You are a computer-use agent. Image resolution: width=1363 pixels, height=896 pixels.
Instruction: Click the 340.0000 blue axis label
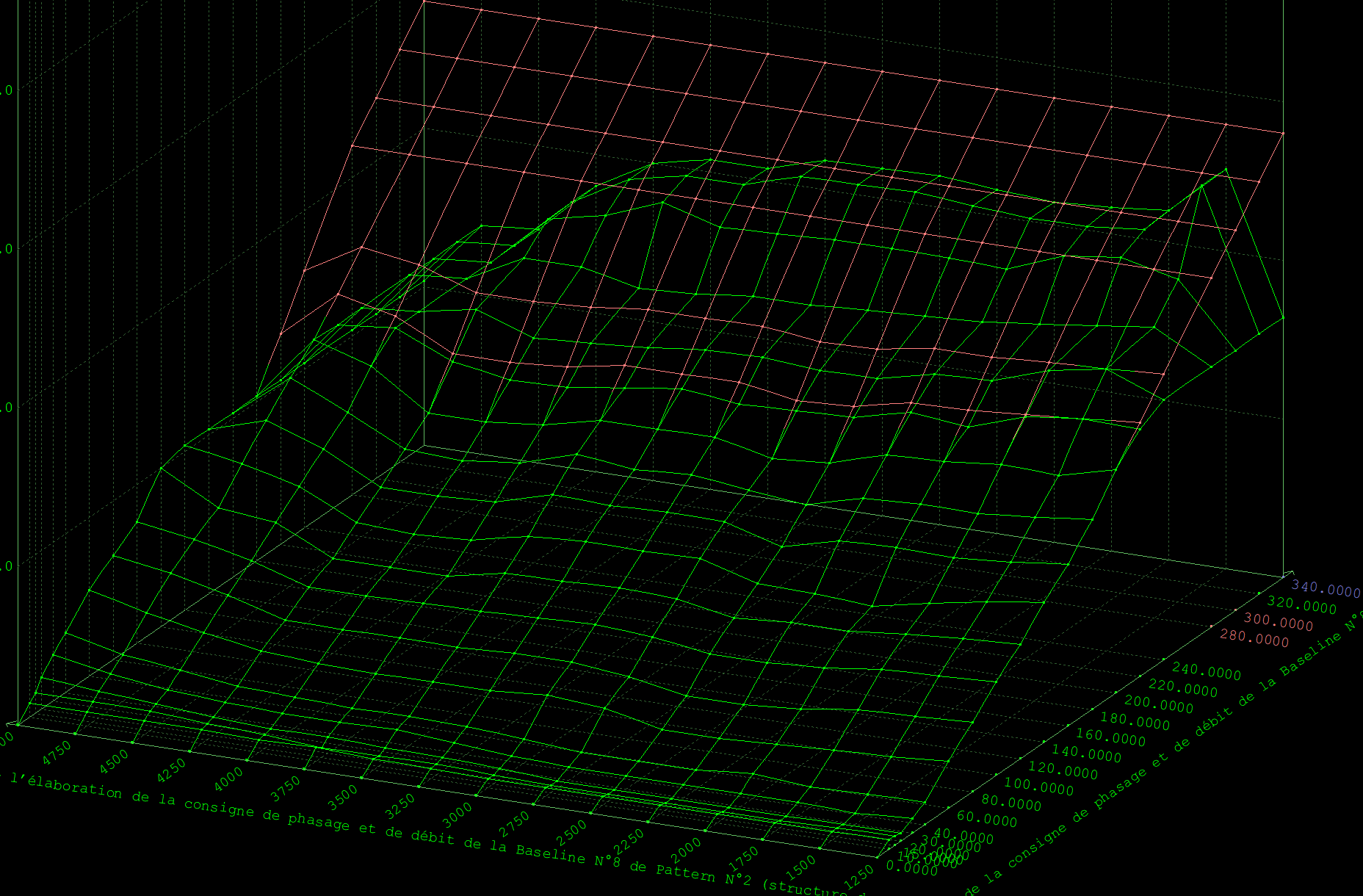click(1326, 589)
